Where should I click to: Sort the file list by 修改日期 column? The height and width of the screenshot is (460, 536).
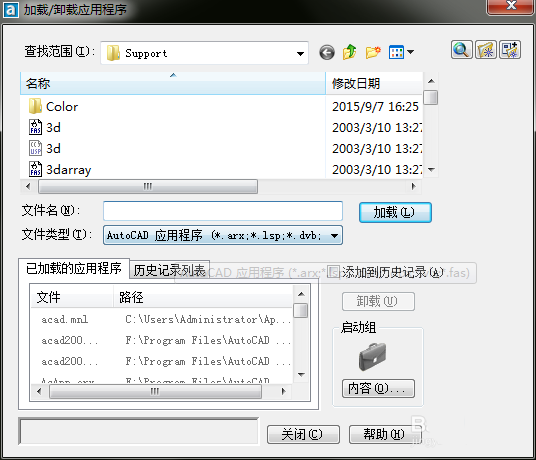point(374,83)
